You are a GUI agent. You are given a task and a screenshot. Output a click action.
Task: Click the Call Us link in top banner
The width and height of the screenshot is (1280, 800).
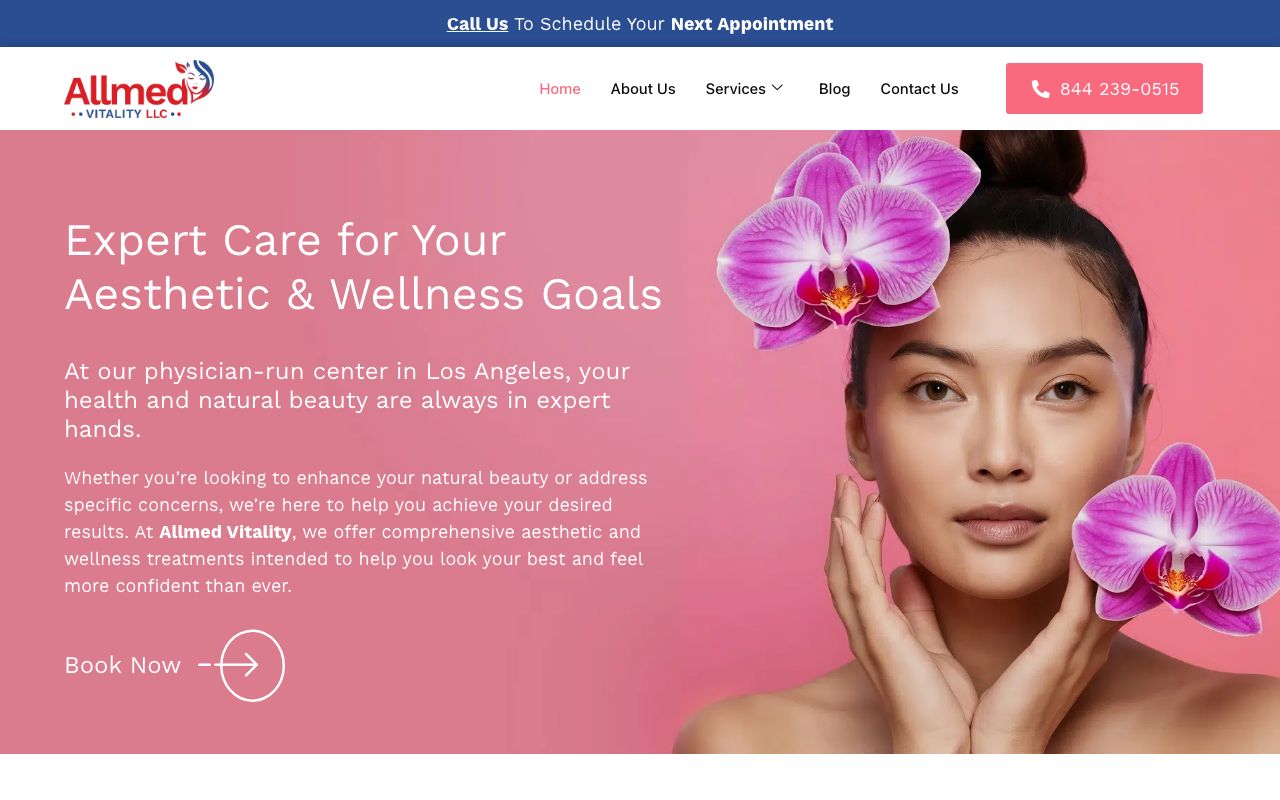[477, 24]
